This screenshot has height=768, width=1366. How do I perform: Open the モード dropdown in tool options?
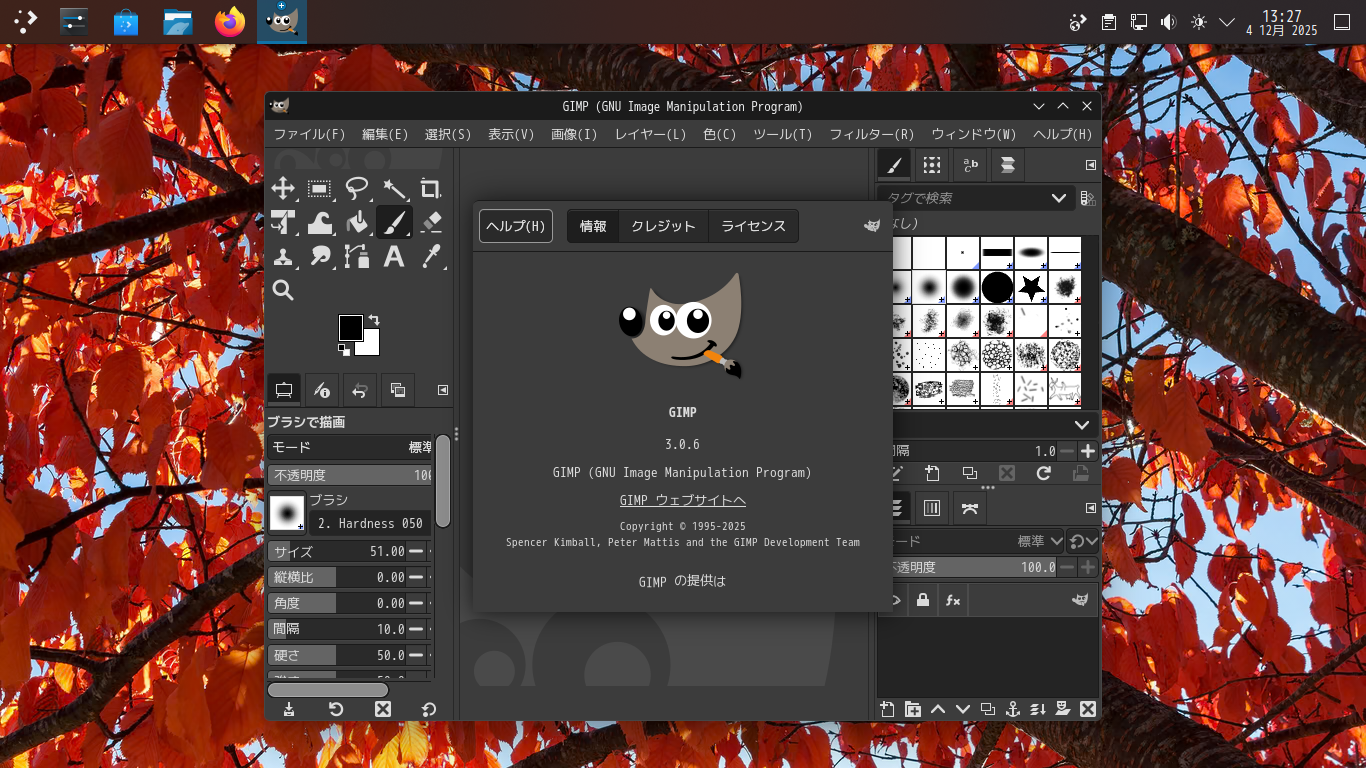pos(350,447)
